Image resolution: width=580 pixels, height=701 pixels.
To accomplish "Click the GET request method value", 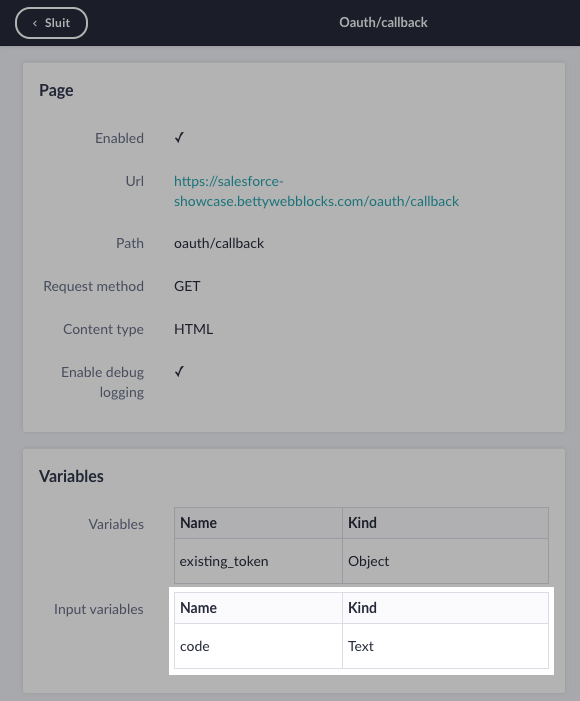I will 187,286.
